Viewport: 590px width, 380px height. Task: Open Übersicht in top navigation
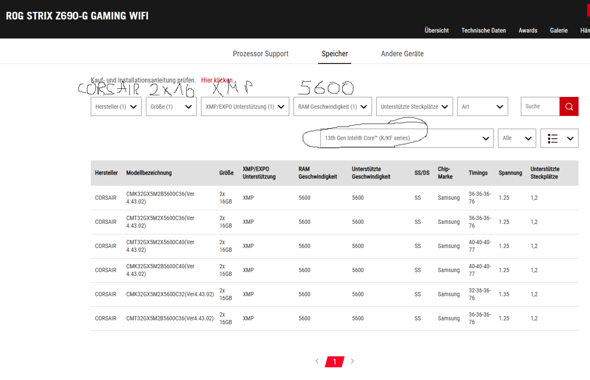436,30
